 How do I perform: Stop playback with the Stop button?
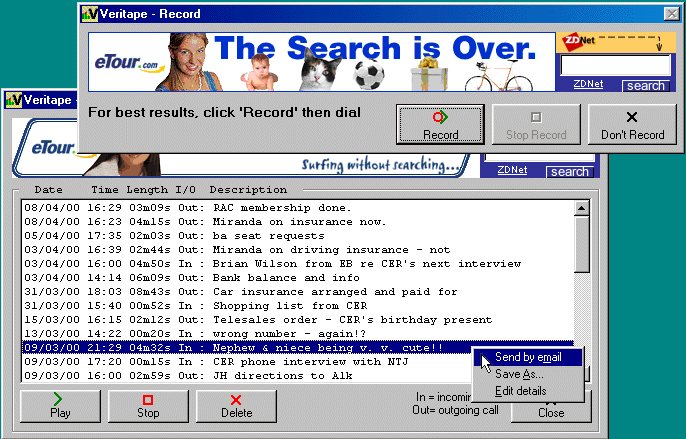pos(148,406)
